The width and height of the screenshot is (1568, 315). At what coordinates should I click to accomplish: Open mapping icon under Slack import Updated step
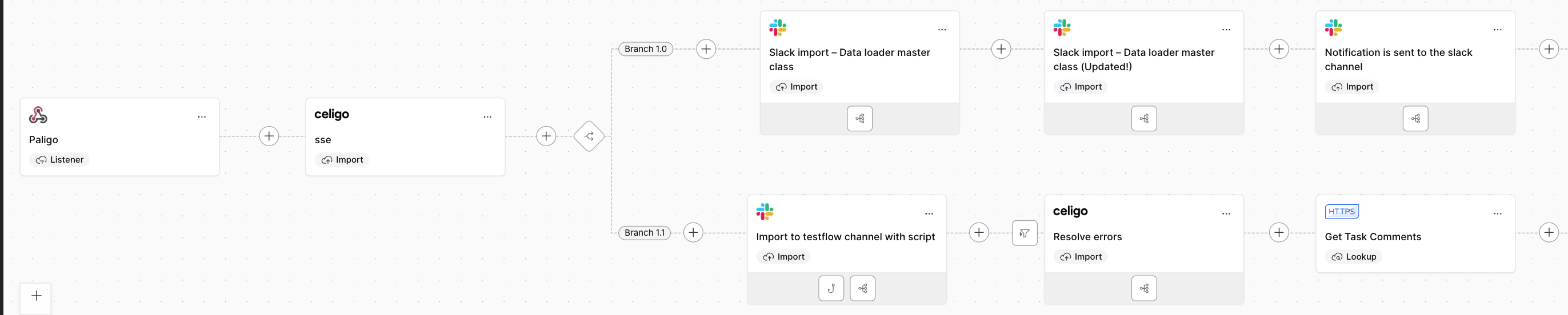click(x=1144, y=119)
